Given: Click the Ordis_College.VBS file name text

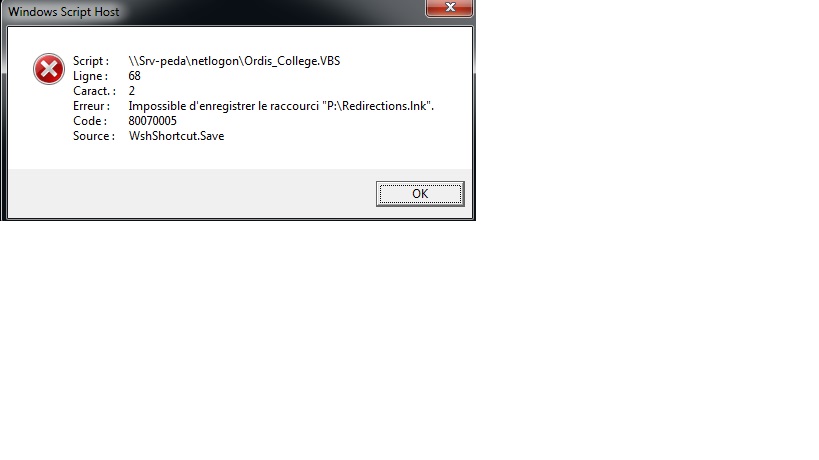Looking at the screenshot, I should pyautogui.click(x=299, y=61).
